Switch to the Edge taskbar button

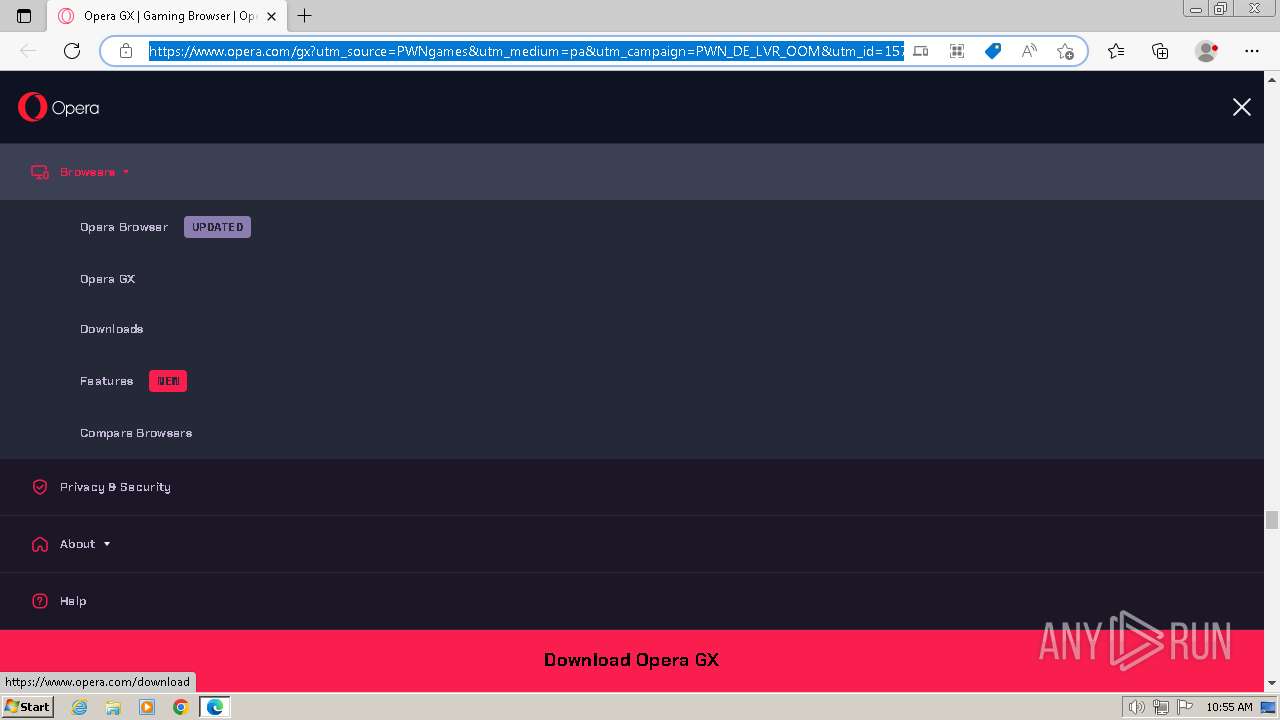click(214, 707)
